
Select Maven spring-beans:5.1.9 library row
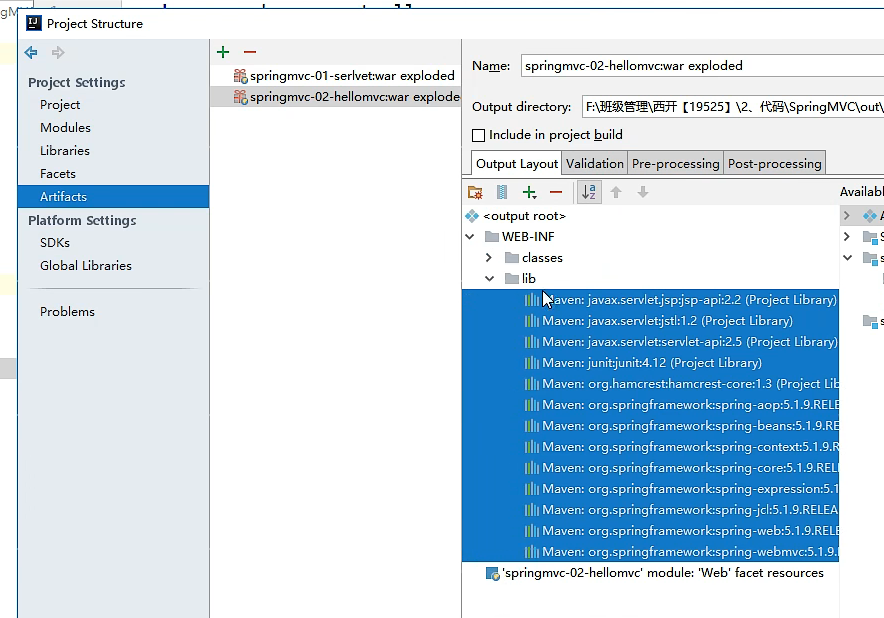tap(651, 426)
